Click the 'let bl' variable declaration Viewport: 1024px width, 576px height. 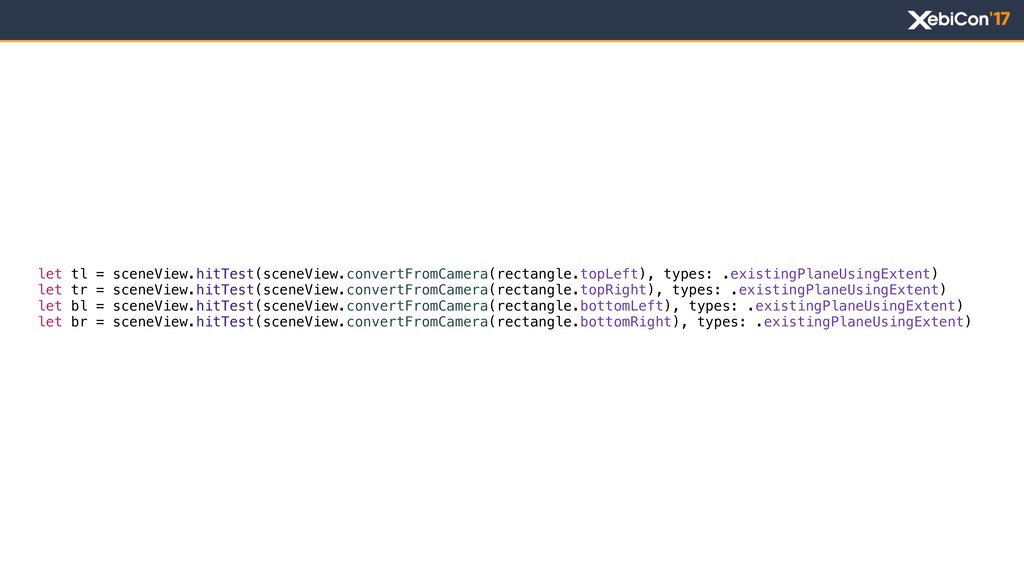[63, 306]
